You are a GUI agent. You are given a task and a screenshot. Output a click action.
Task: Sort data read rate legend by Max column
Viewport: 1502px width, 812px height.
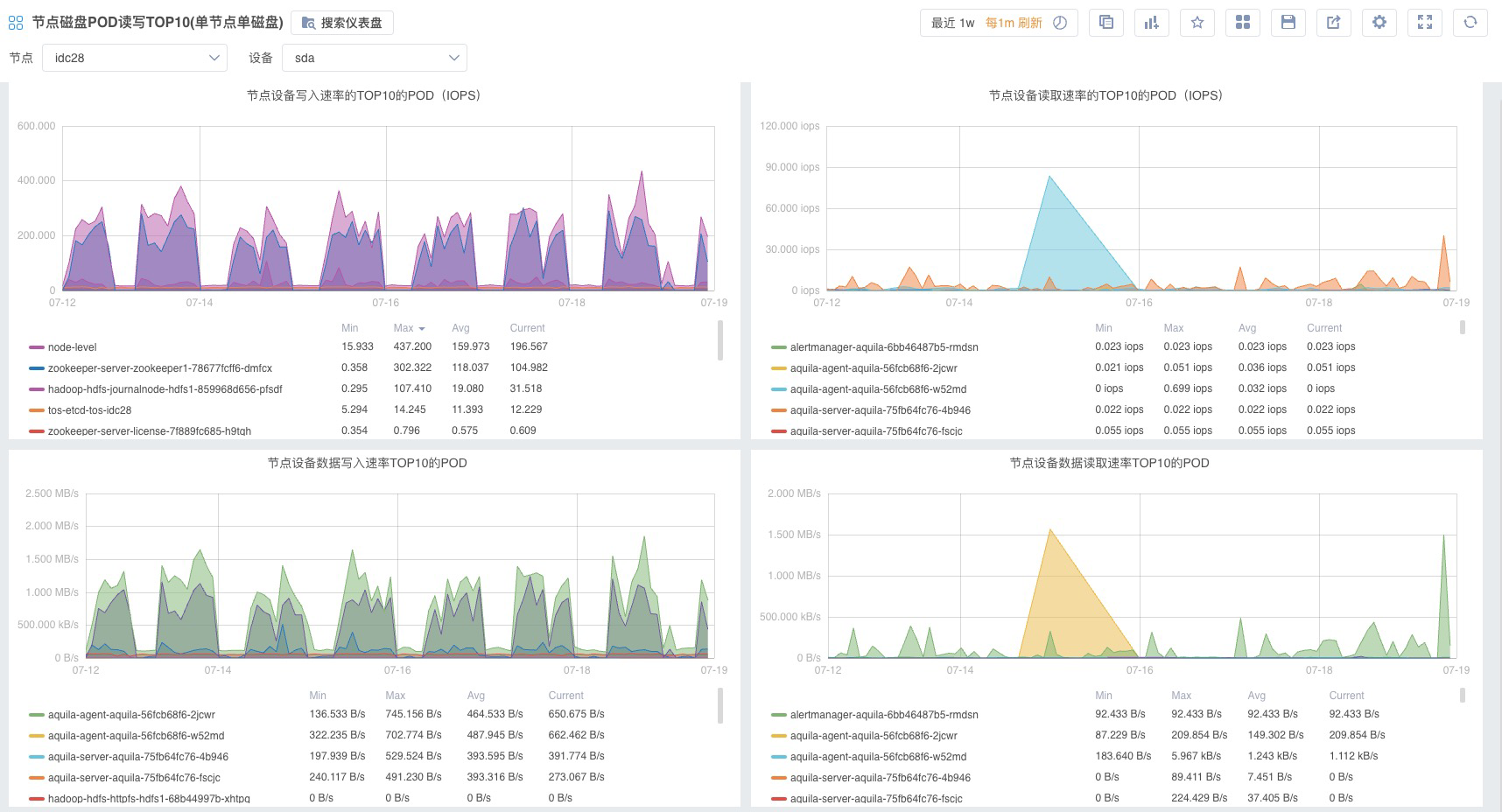1182,696
